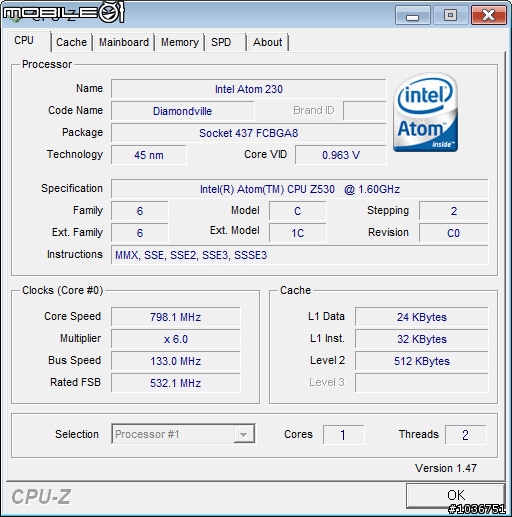Open the Mainboard tab
This screenshot has width=512, height=517.
click(x=124, y=42)
